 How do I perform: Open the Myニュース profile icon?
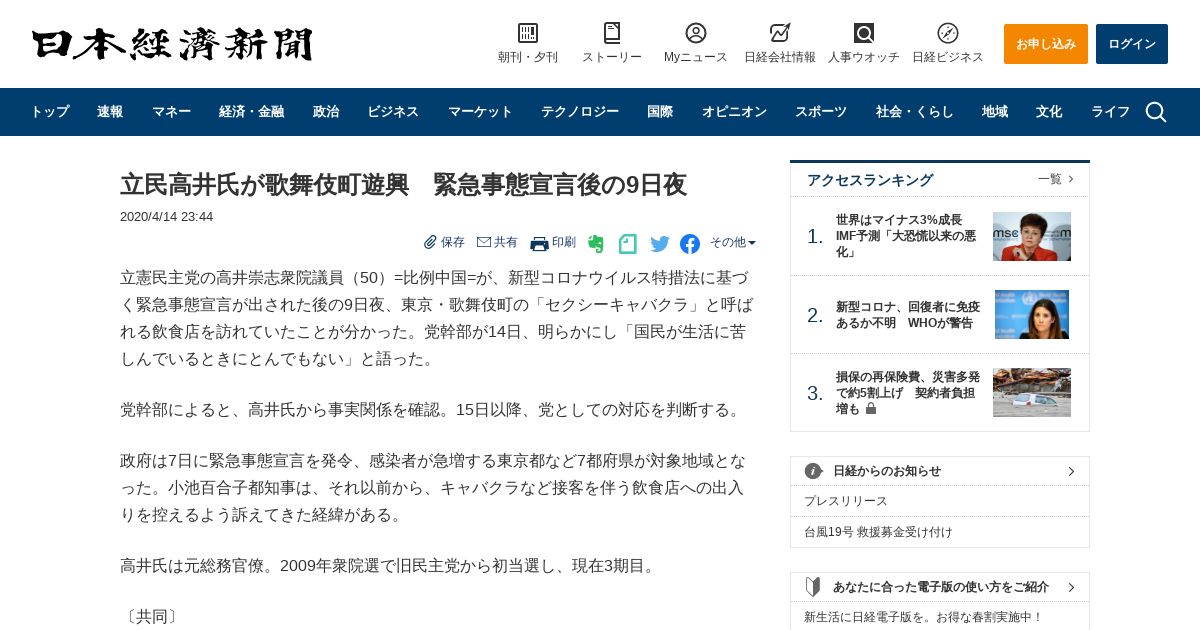coord(696,33)
